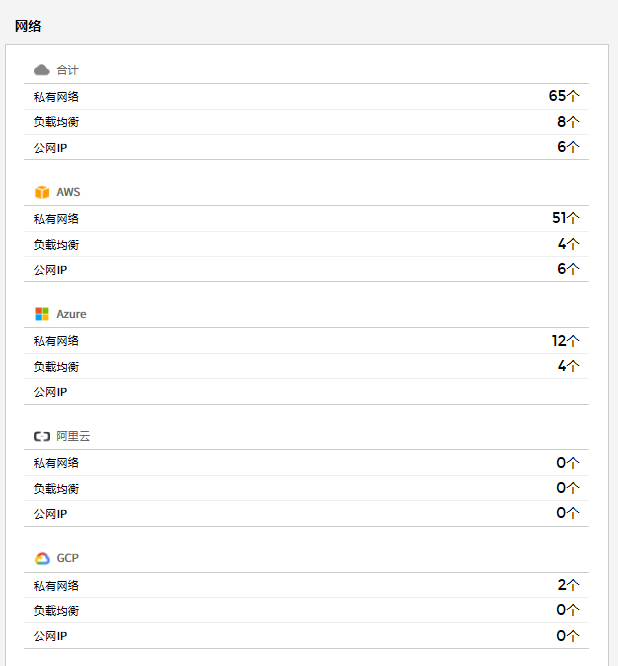Click the Azure Microsoft logo icon

42,314
